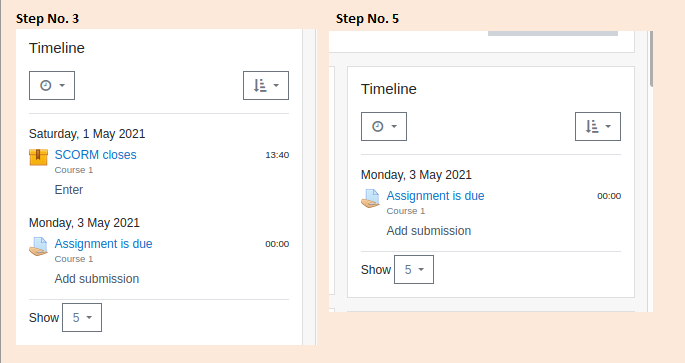Click Course 1 under SCORM closes
Image resolution: width=685 pixels, height=363 pixels.
click(x=74, y=170)
